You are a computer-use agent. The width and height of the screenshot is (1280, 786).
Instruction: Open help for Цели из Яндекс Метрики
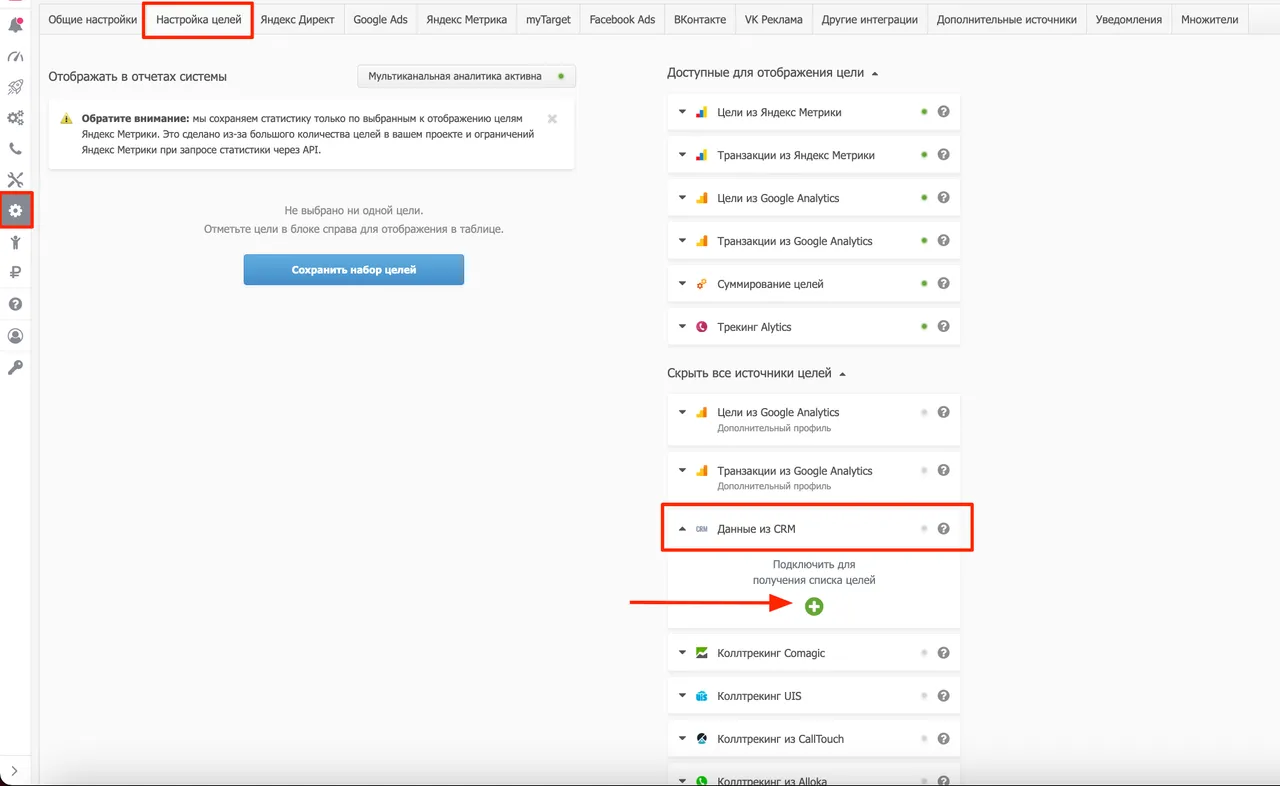pos(943,112)
